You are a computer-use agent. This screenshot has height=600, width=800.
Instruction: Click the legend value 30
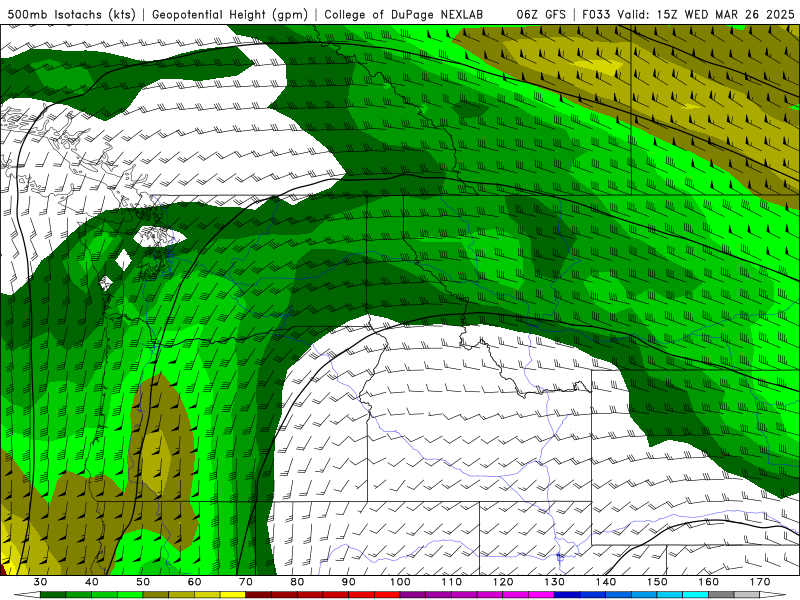click(40, 582)
